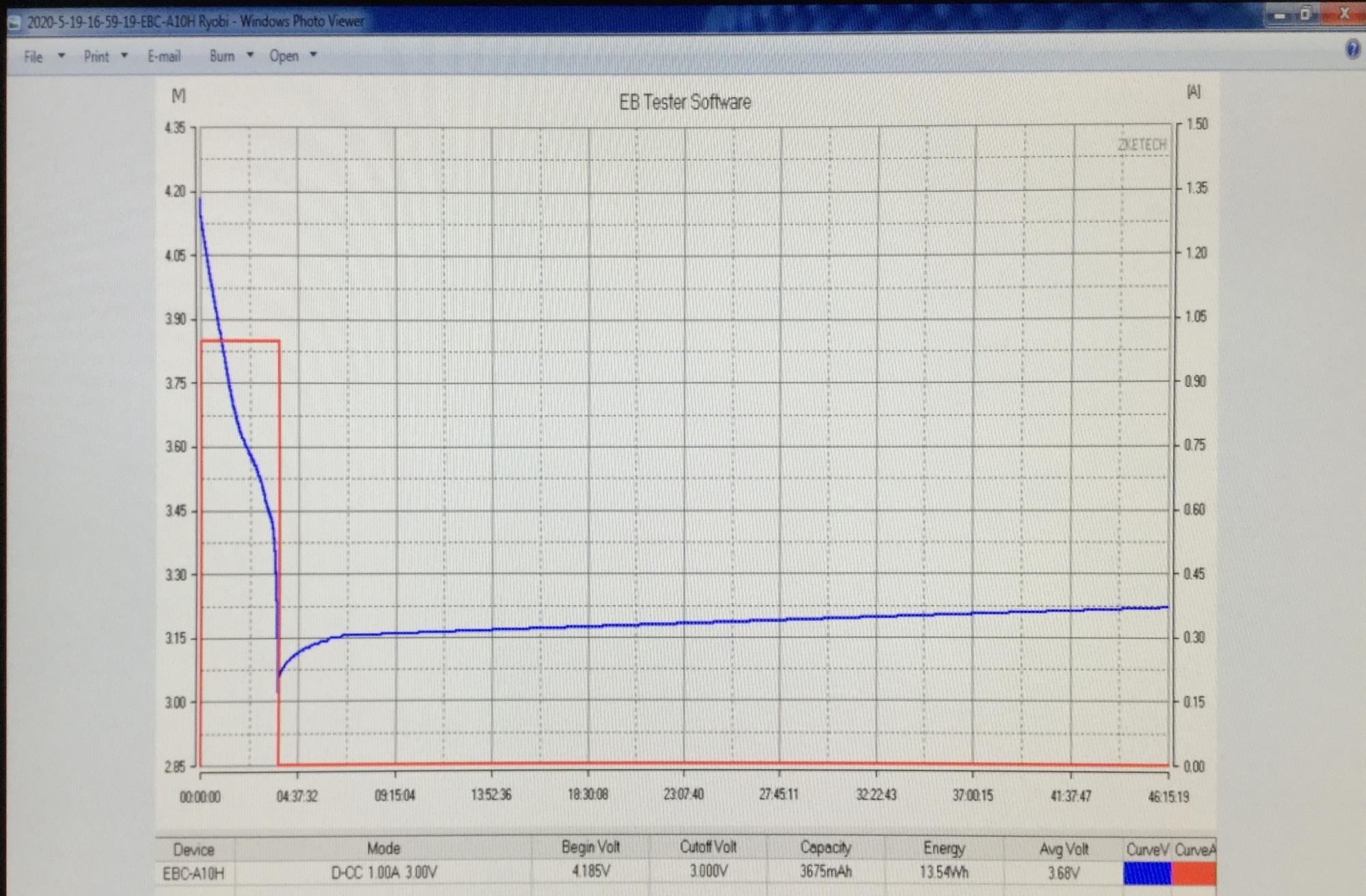Click the restore down window button
The image size is (1366, 896).
coord(1306,14)
